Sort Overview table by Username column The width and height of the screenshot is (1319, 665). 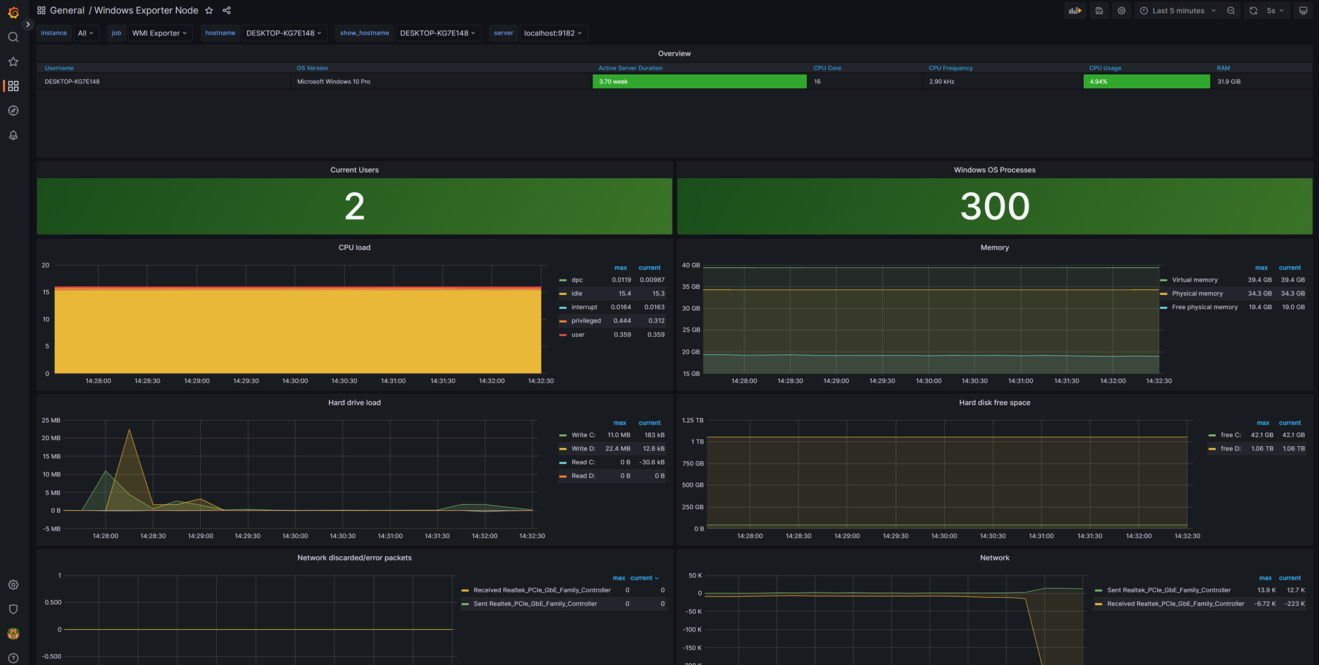click(59, 68)
